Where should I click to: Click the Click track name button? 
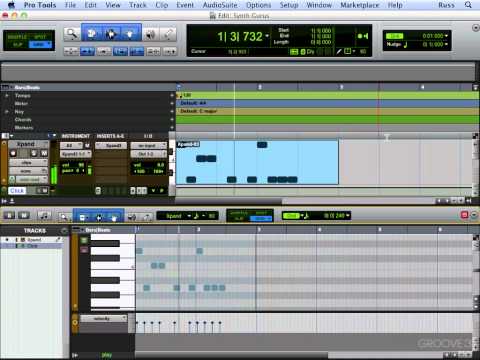coord(17,190)
